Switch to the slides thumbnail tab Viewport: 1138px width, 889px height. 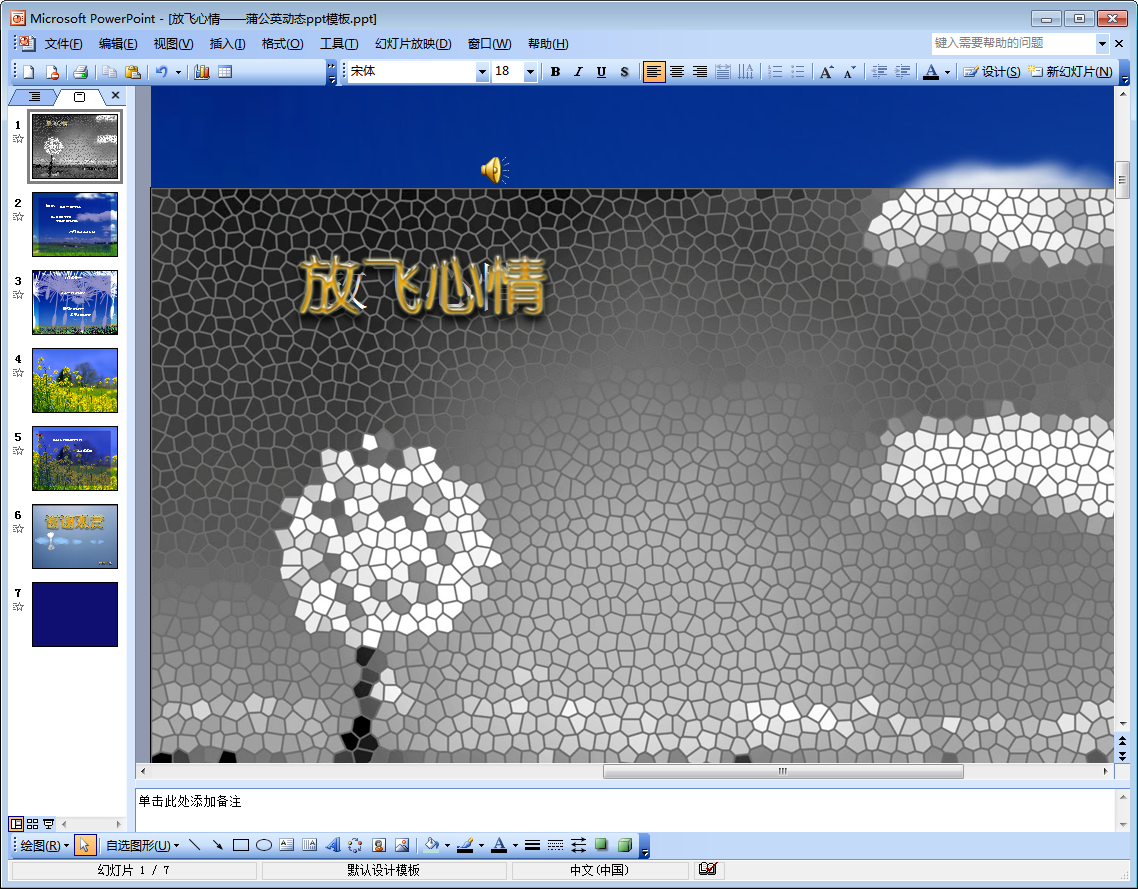(80, 97)
